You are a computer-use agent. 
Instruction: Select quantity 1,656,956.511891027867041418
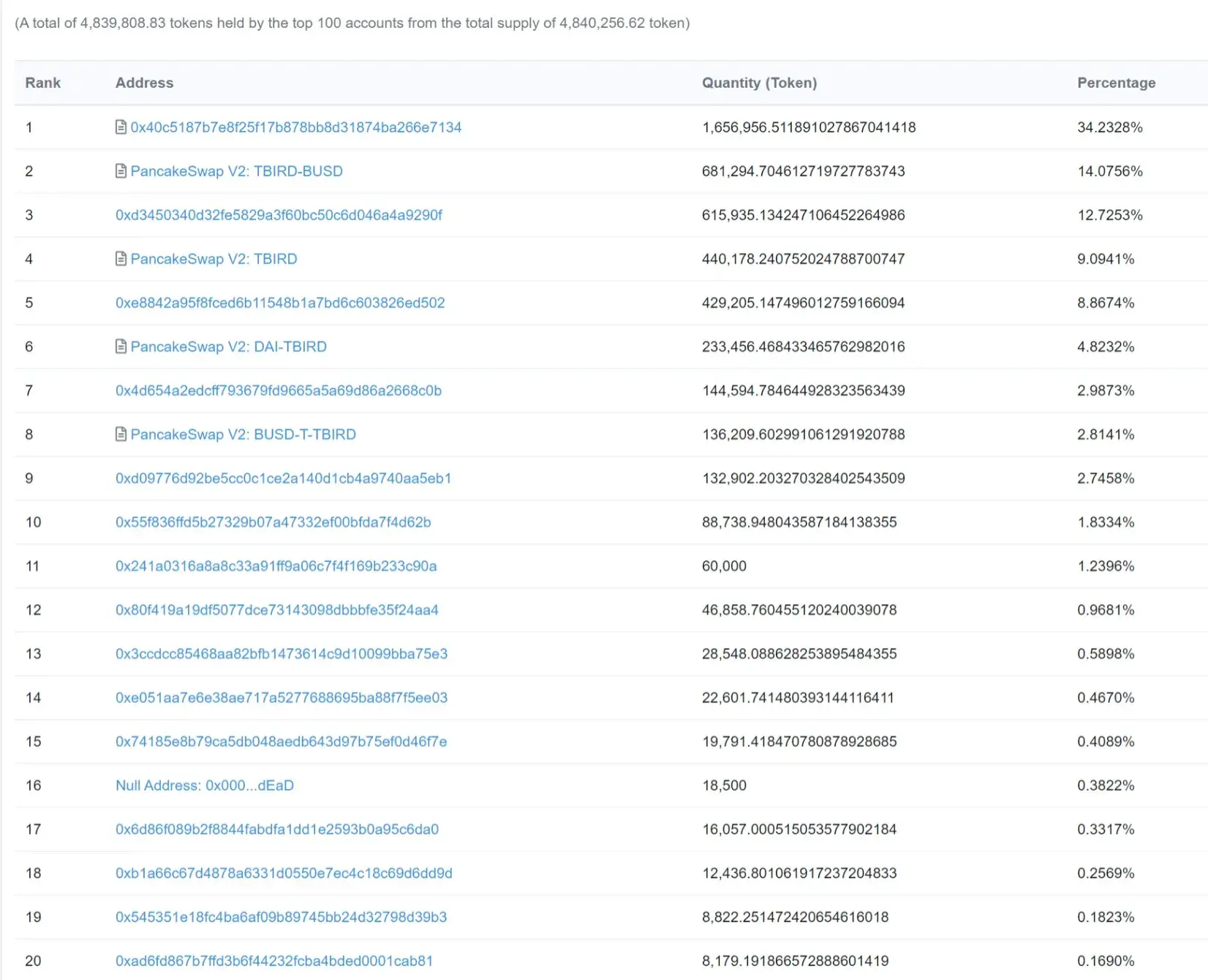pyautogui.click(x=809, y=127)
